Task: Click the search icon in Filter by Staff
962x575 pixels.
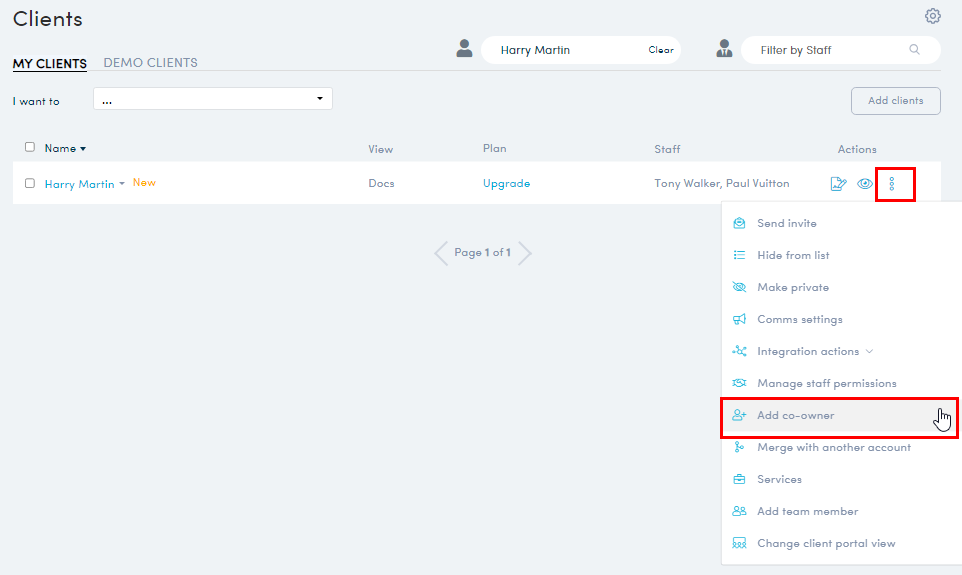Action: click(x=914, y=50)
